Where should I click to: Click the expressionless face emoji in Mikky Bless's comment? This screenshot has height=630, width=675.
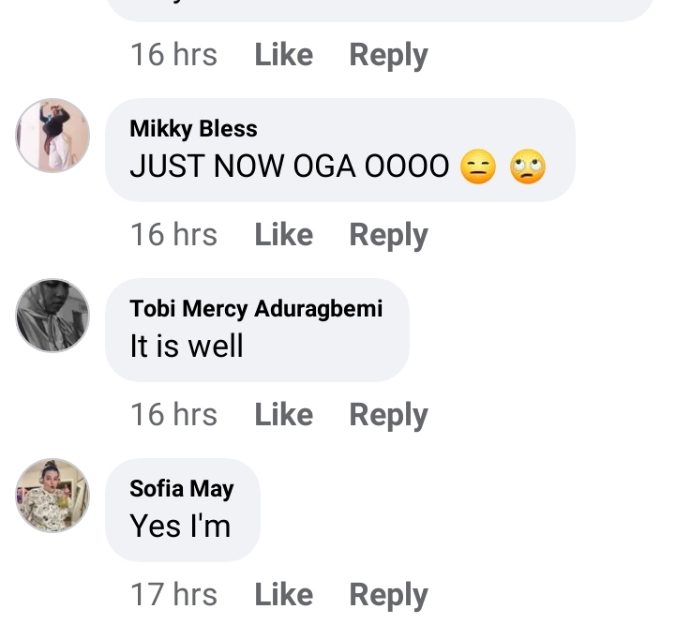[479, 168]
